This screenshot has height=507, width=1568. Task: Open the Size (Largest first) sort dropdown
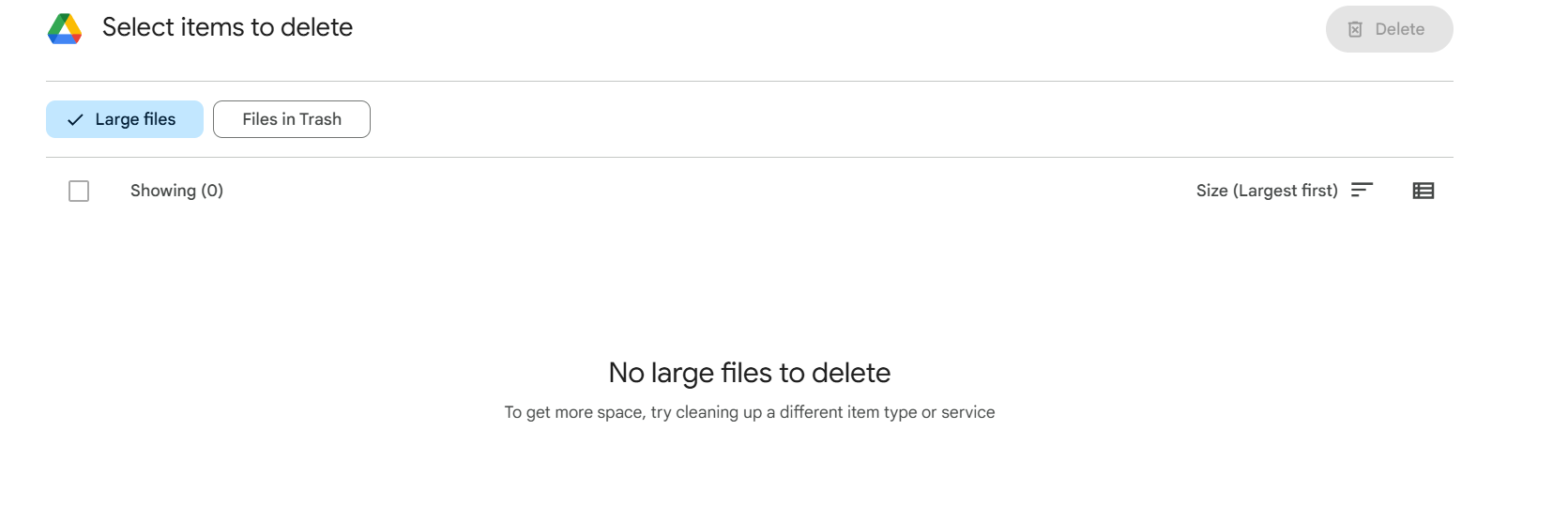coord(1285,191)
